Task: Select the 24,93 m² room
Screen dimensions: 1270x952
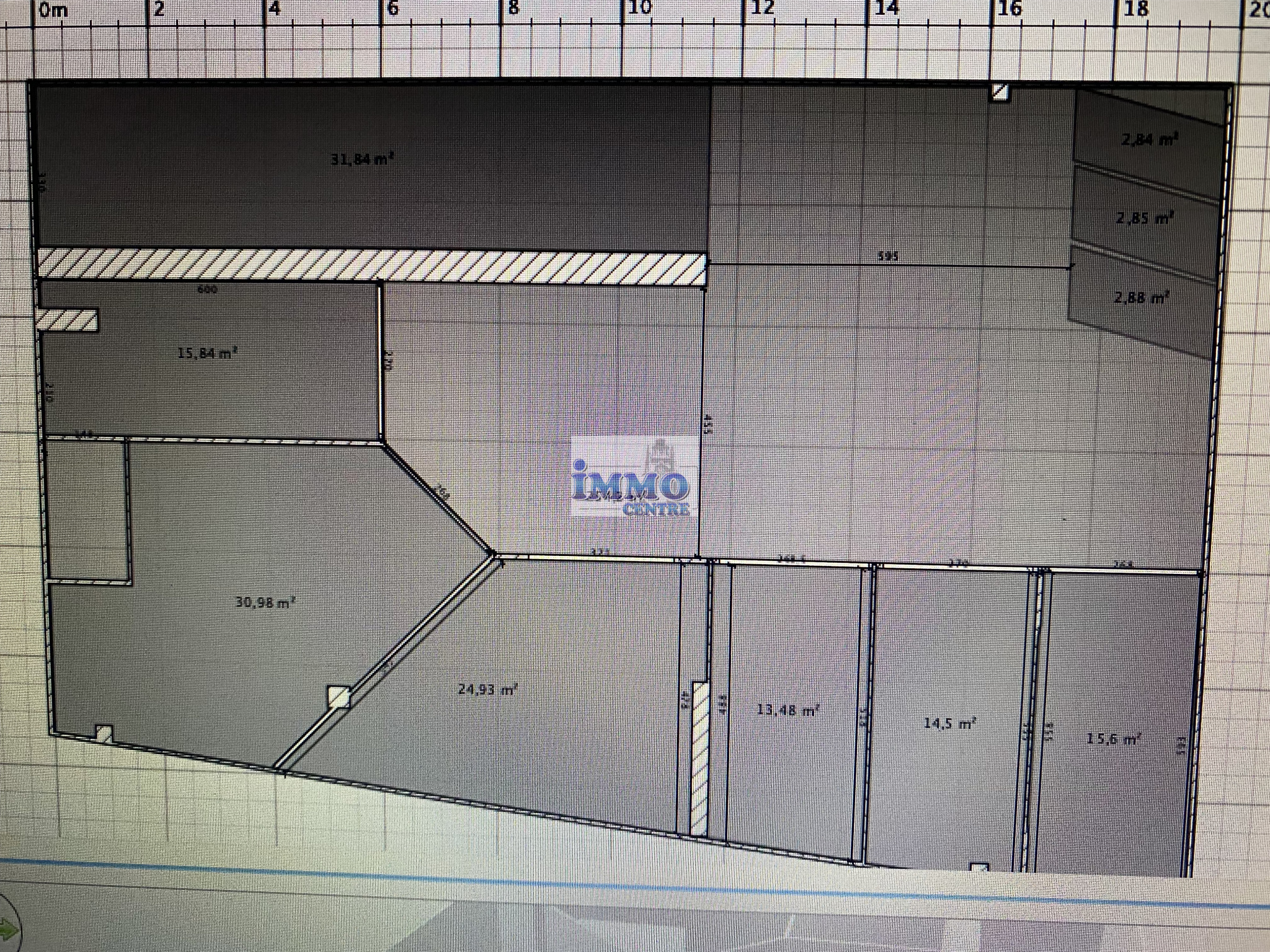Action: click(x=487, y=689)
